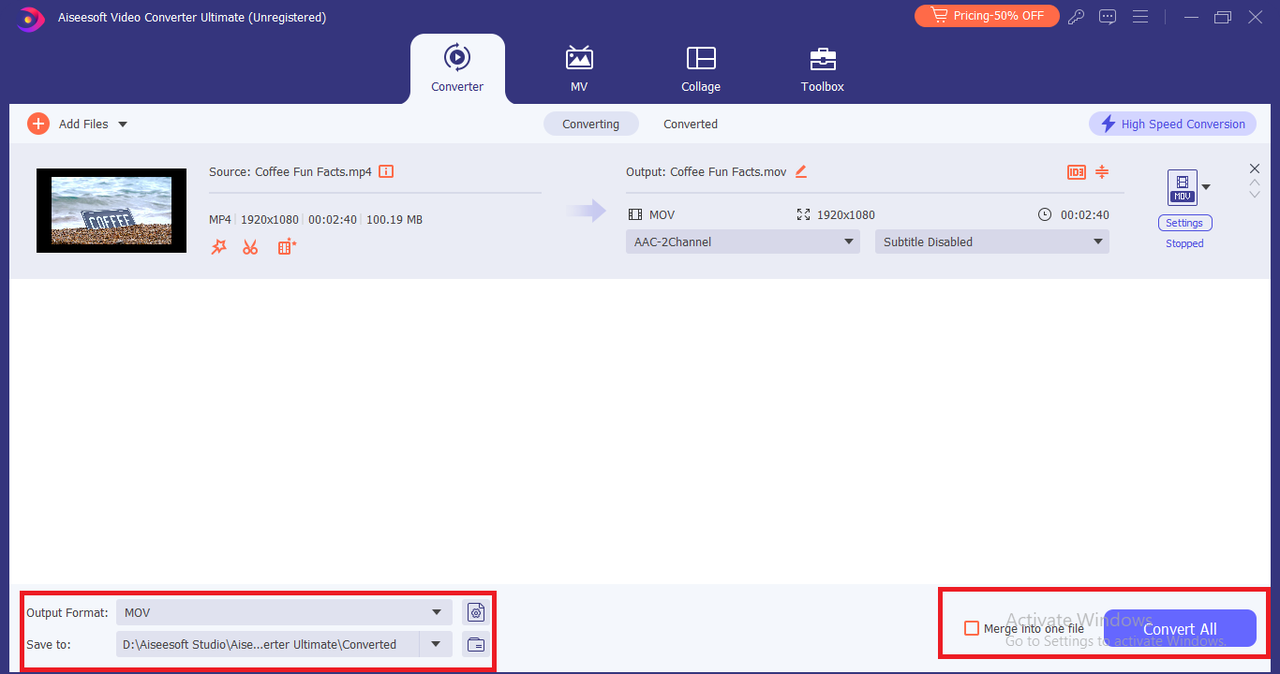Screen dimensions: 1280x674
Task: Show the Converting list
Action: [590, 124]
